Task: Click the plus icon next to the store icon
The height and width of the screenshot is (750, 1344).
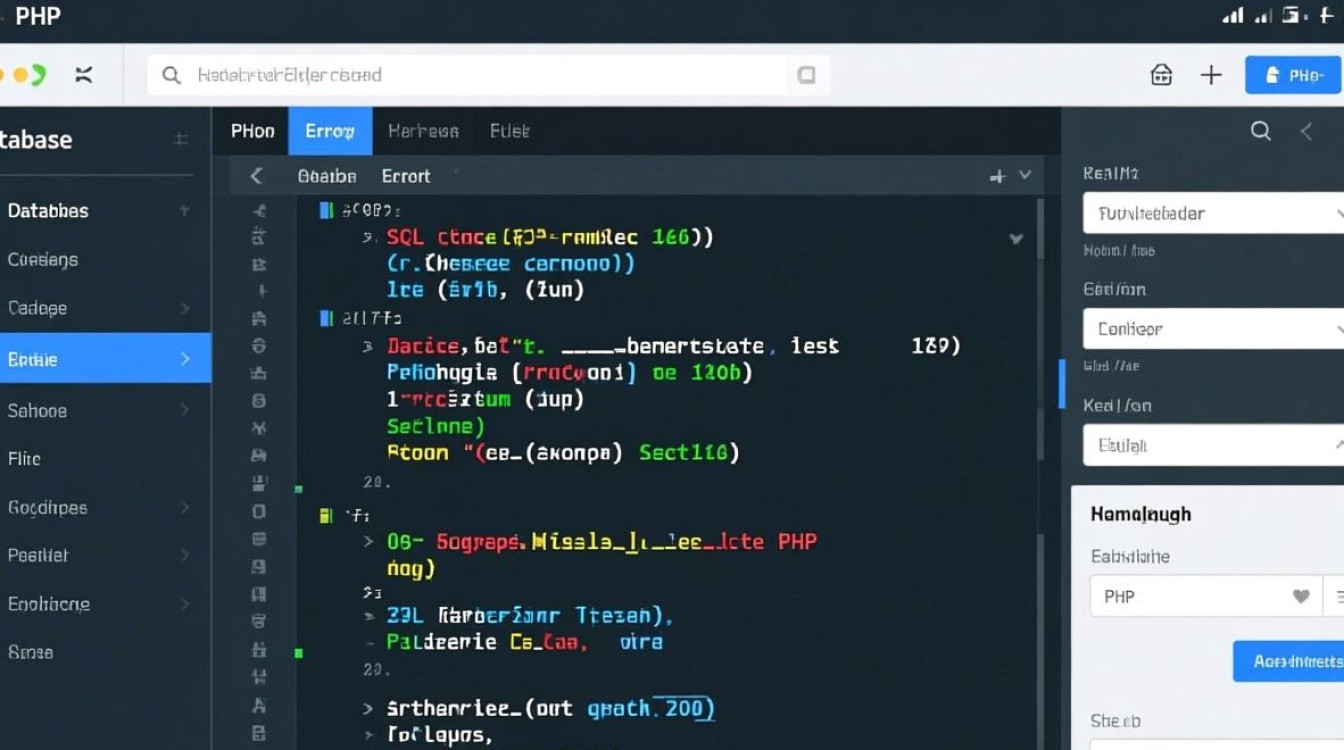Action: coord(1211,75)
